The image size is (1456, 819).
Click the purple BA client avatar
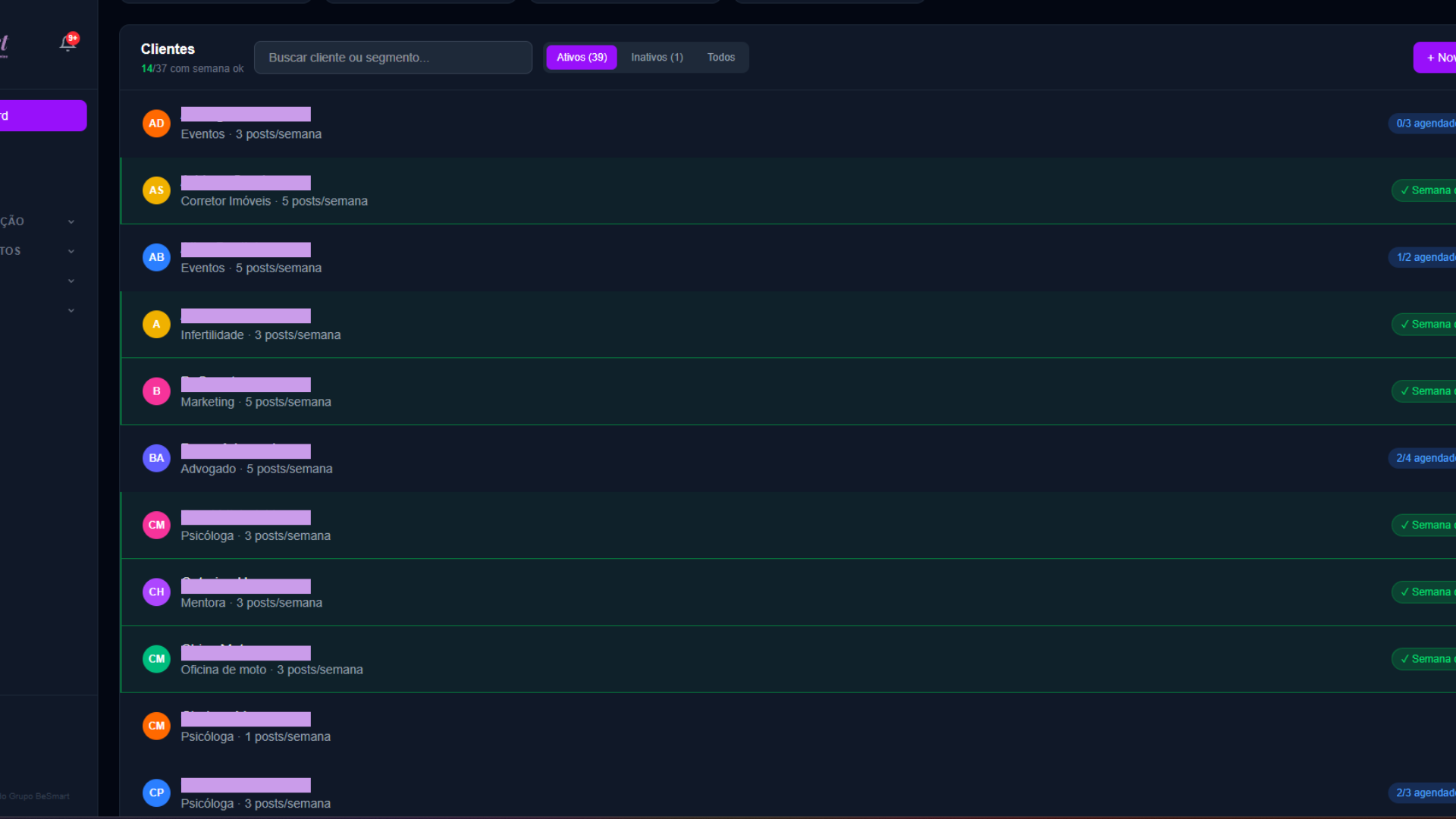156,458
